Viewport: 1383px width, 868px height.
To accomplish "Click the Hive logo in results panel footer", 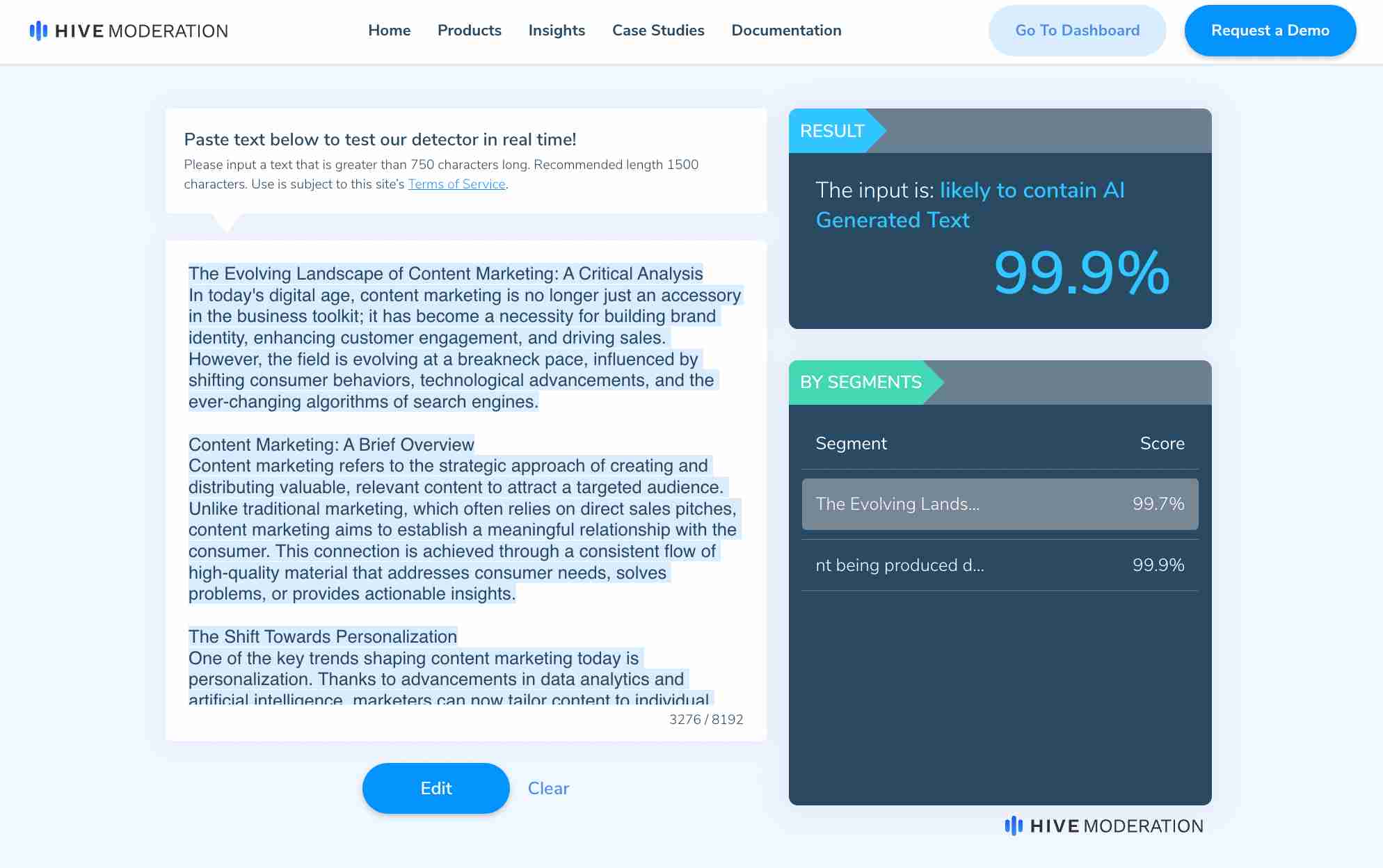I will click(1104, 826).
